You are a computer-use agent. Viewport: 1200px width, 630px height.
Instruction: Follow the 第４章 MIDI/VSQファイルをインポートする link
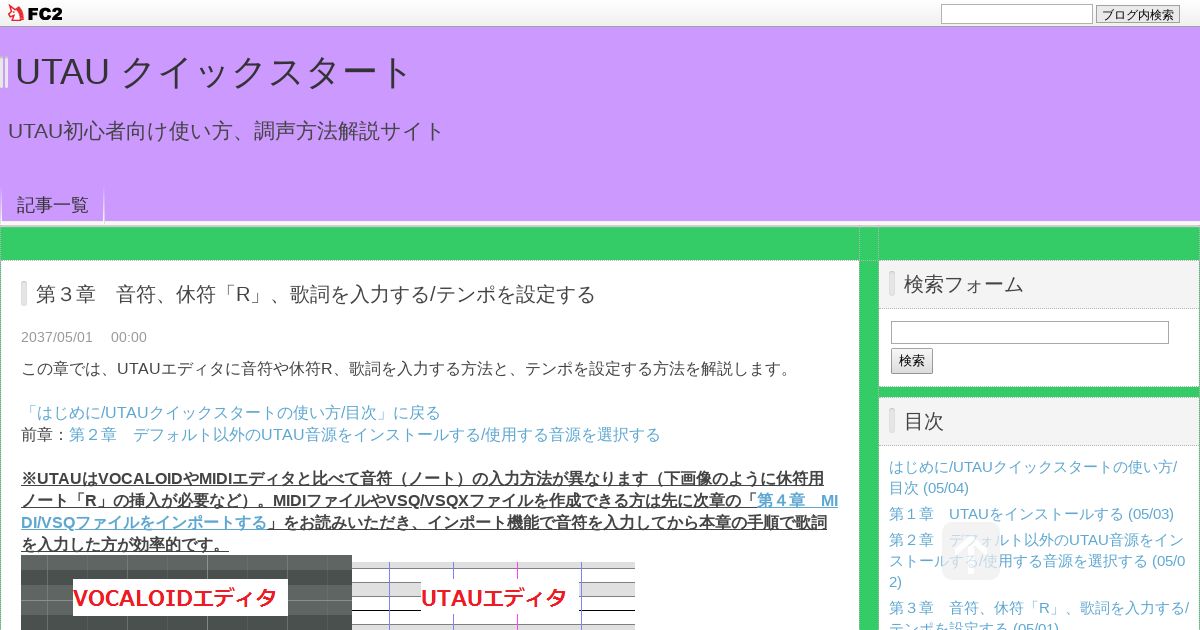429,511
